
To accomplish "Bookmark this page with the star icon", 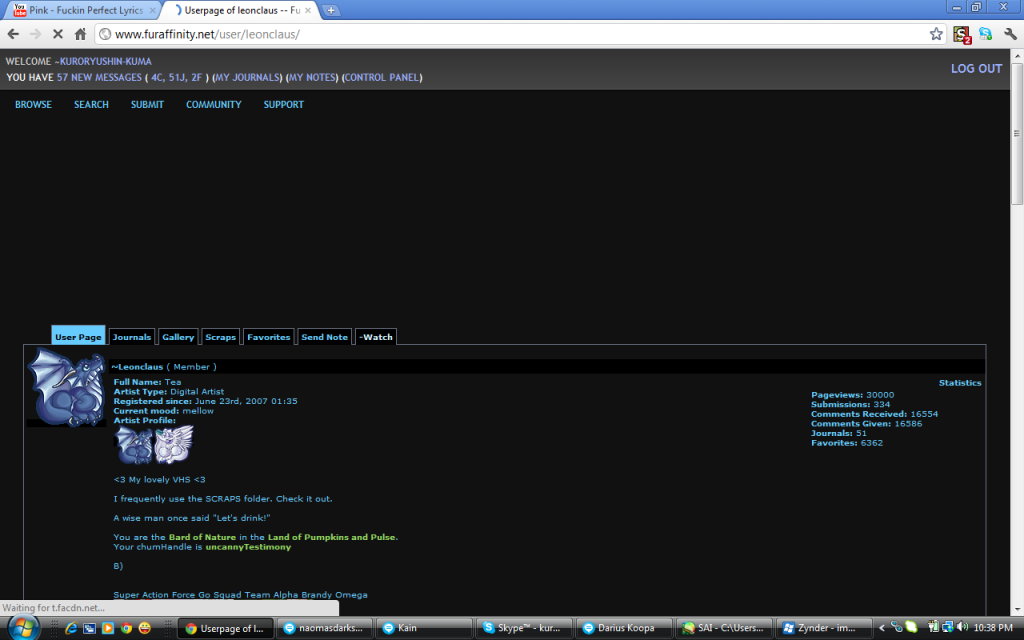I will (x=936, y=34).
